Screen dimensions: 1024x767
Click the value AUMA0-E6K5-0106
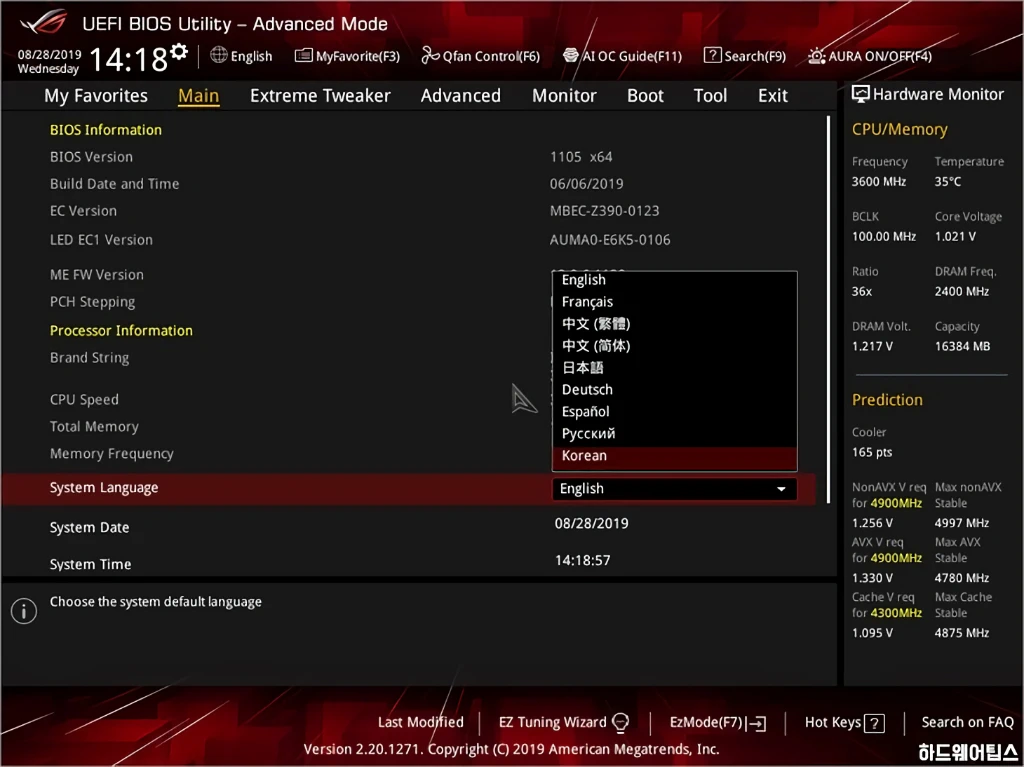610,240
